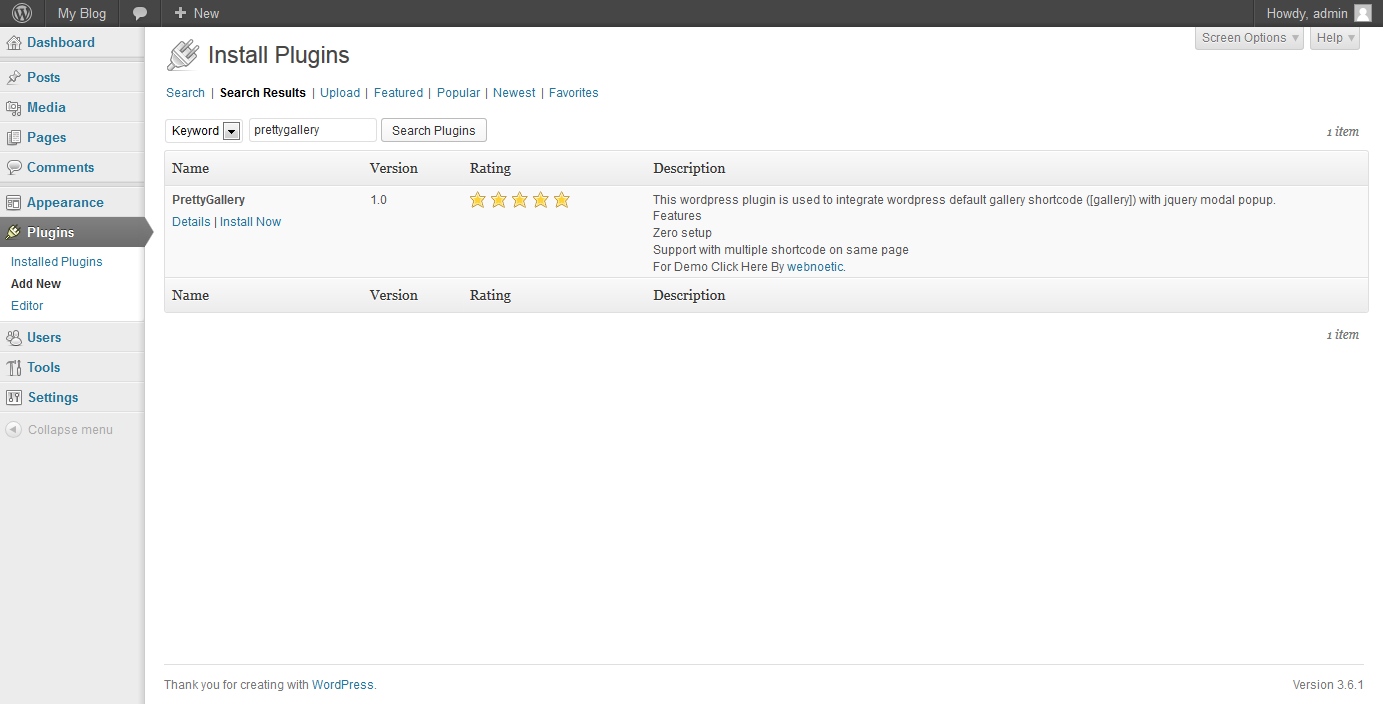Click the five-star rating of PrettyGallery

click(x=519, y=200)
